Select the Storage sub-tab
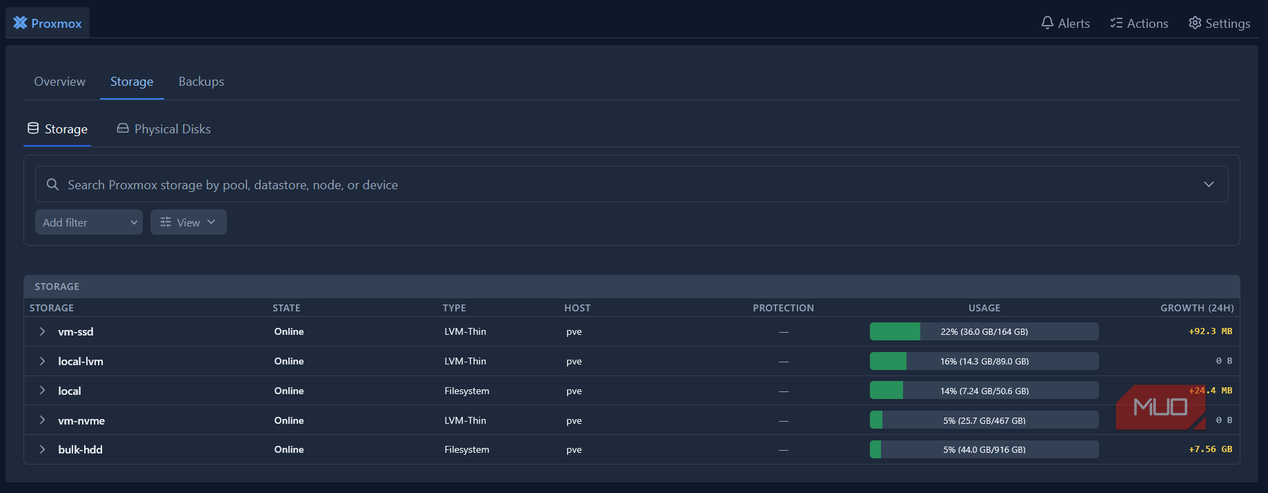 click(57, 129)
